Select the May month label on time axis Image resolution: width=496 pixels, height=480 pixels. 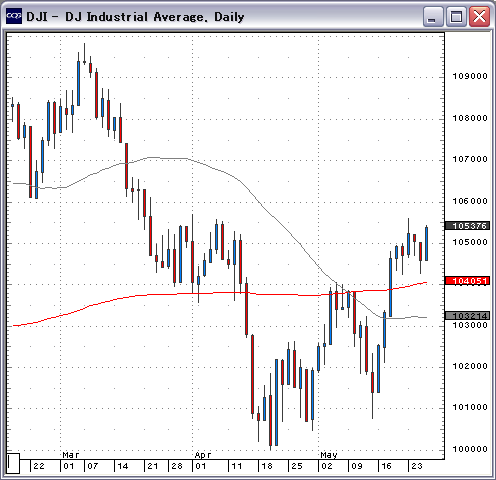(x=329, y=455)
